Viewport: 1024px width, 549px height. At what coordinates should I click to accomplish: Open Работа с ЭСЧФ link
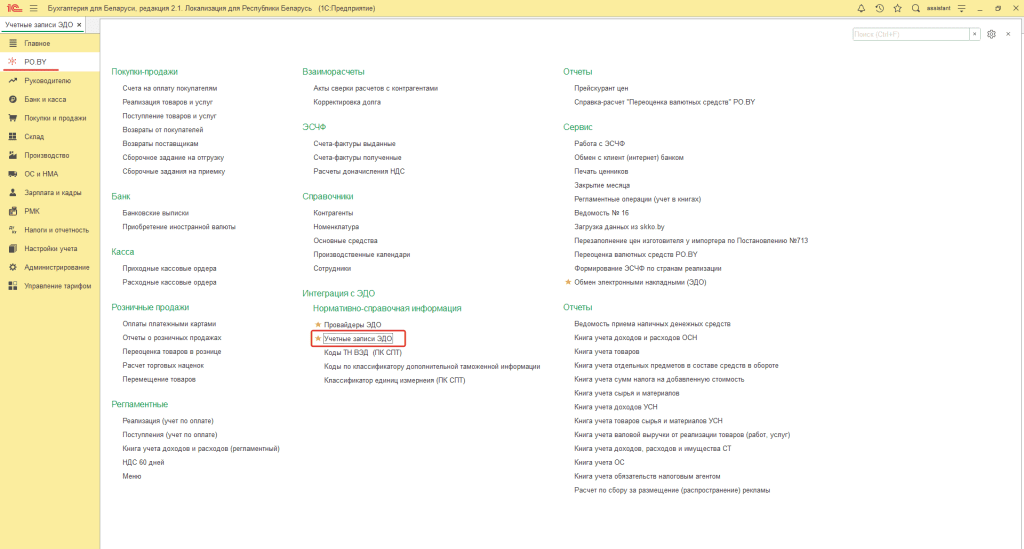pyautogui.click(x=599, y=144)
